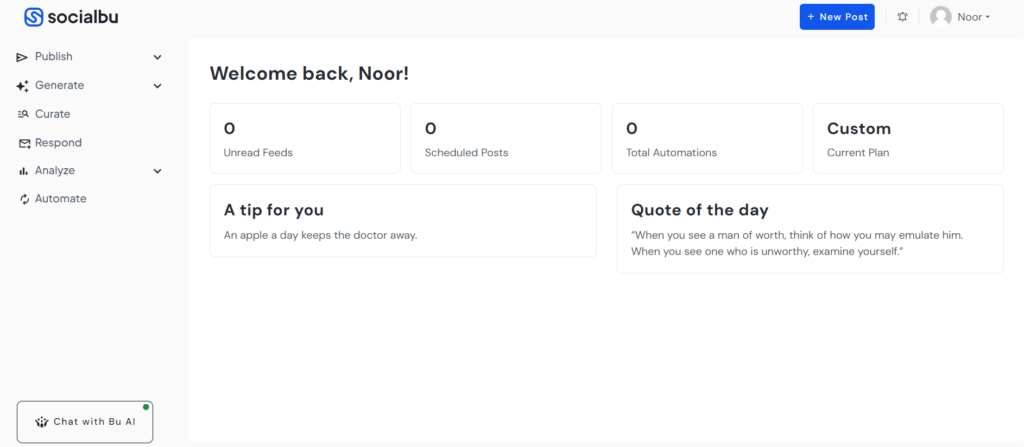Click the Respond envelope icon
Screen dimensions: 1024x447
point(24,143)
